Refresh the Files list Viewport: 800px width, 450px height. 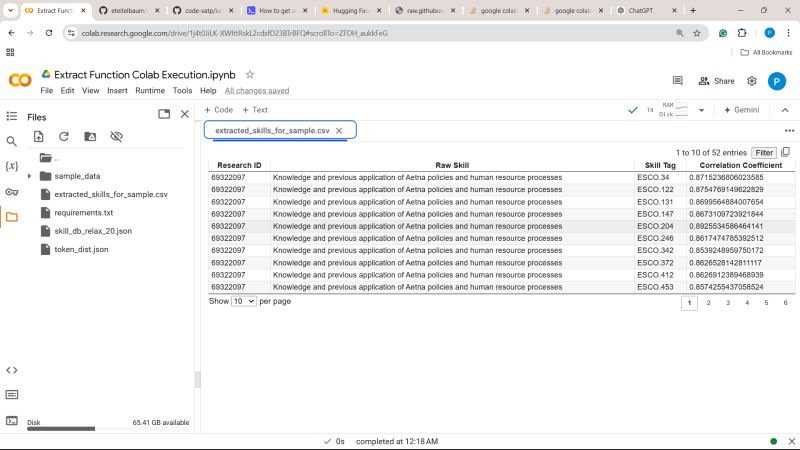click(x=64, y=136)
